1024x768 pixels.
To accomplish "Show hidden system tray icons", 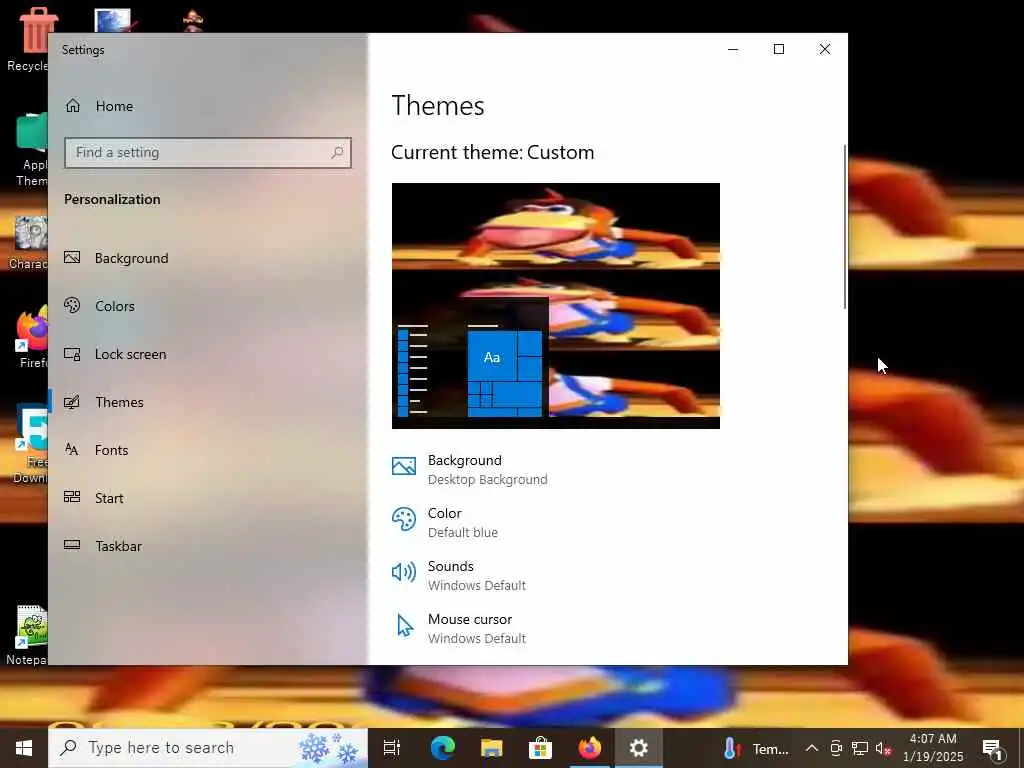I will coord(811,748).
